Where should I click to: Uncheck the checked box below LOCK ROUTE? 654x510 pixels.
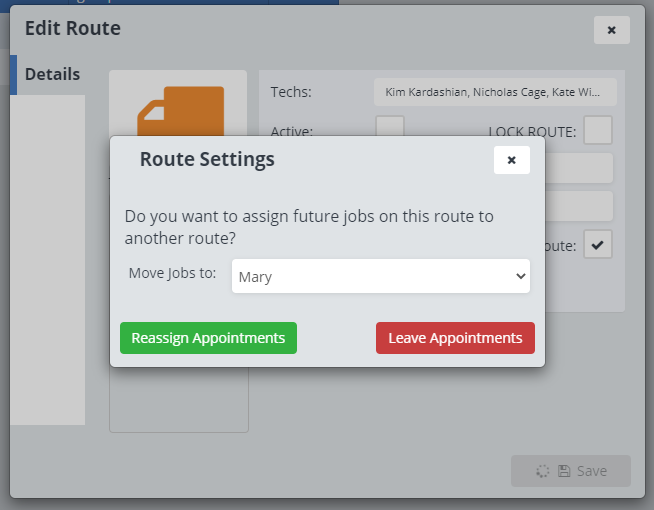tap(598, 244)
